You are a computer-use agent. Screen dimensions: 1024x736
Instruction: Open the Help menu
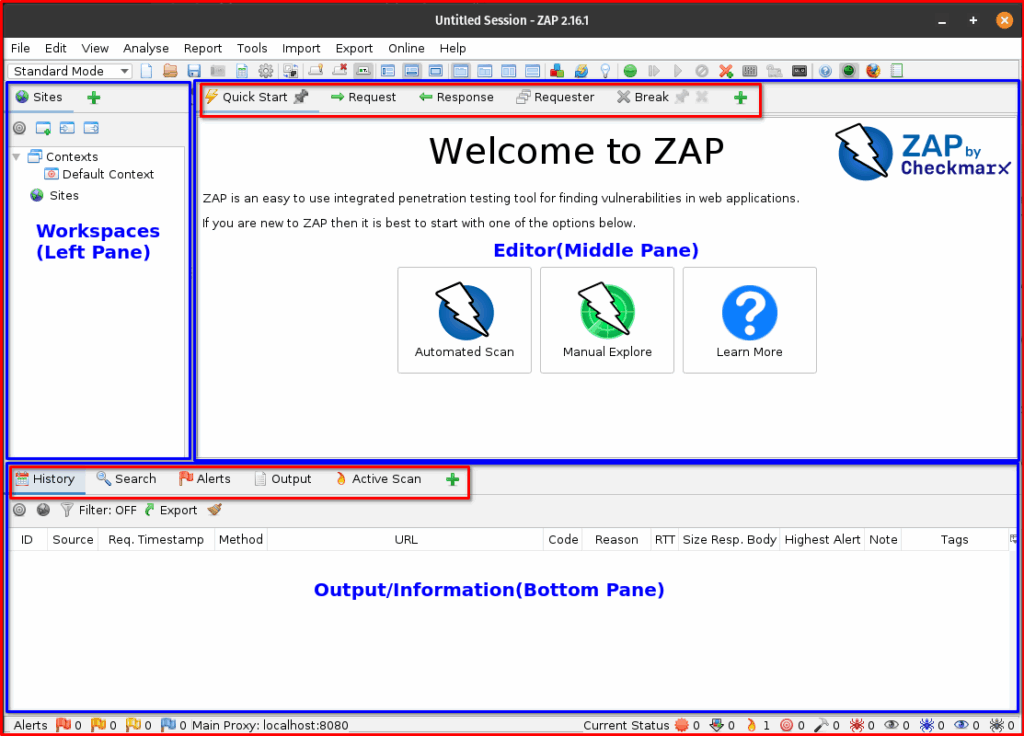(452, 48)
